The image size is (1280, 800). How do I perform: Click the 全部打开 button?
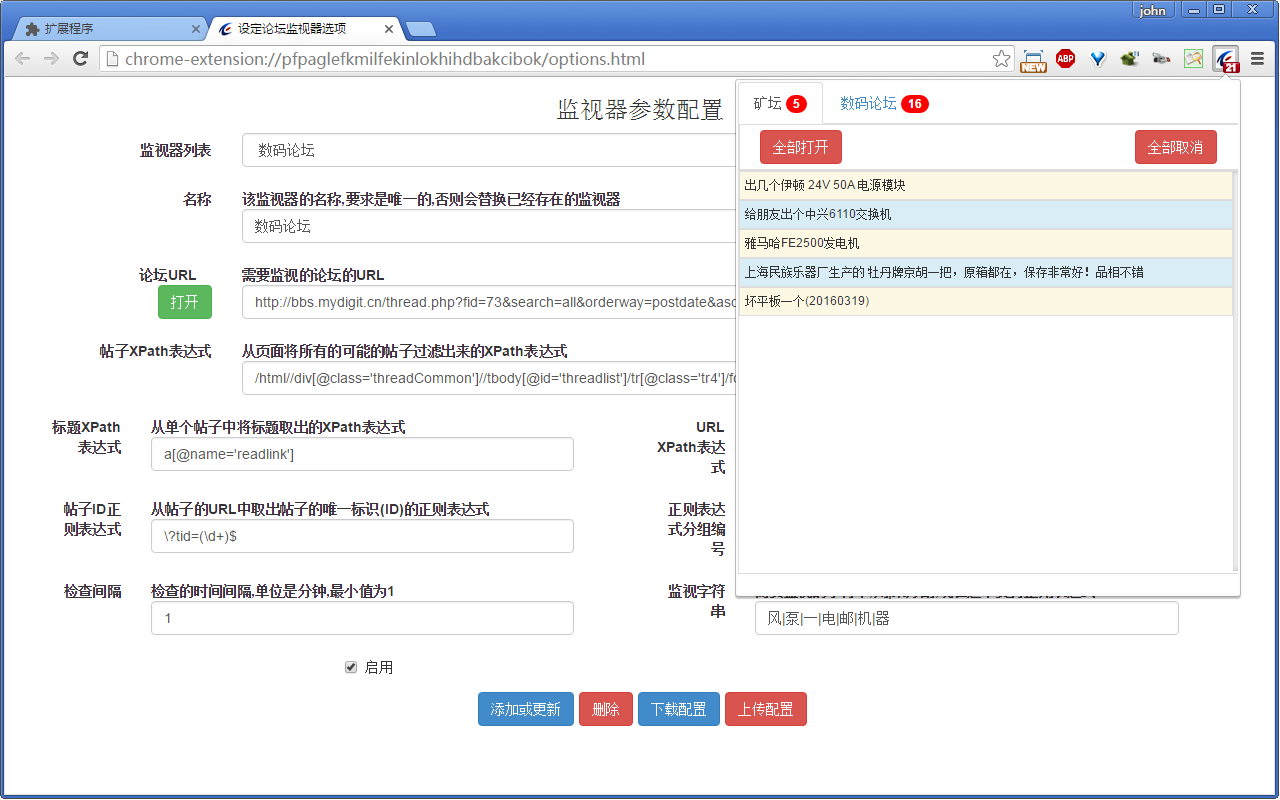click(x=801, y=147)
